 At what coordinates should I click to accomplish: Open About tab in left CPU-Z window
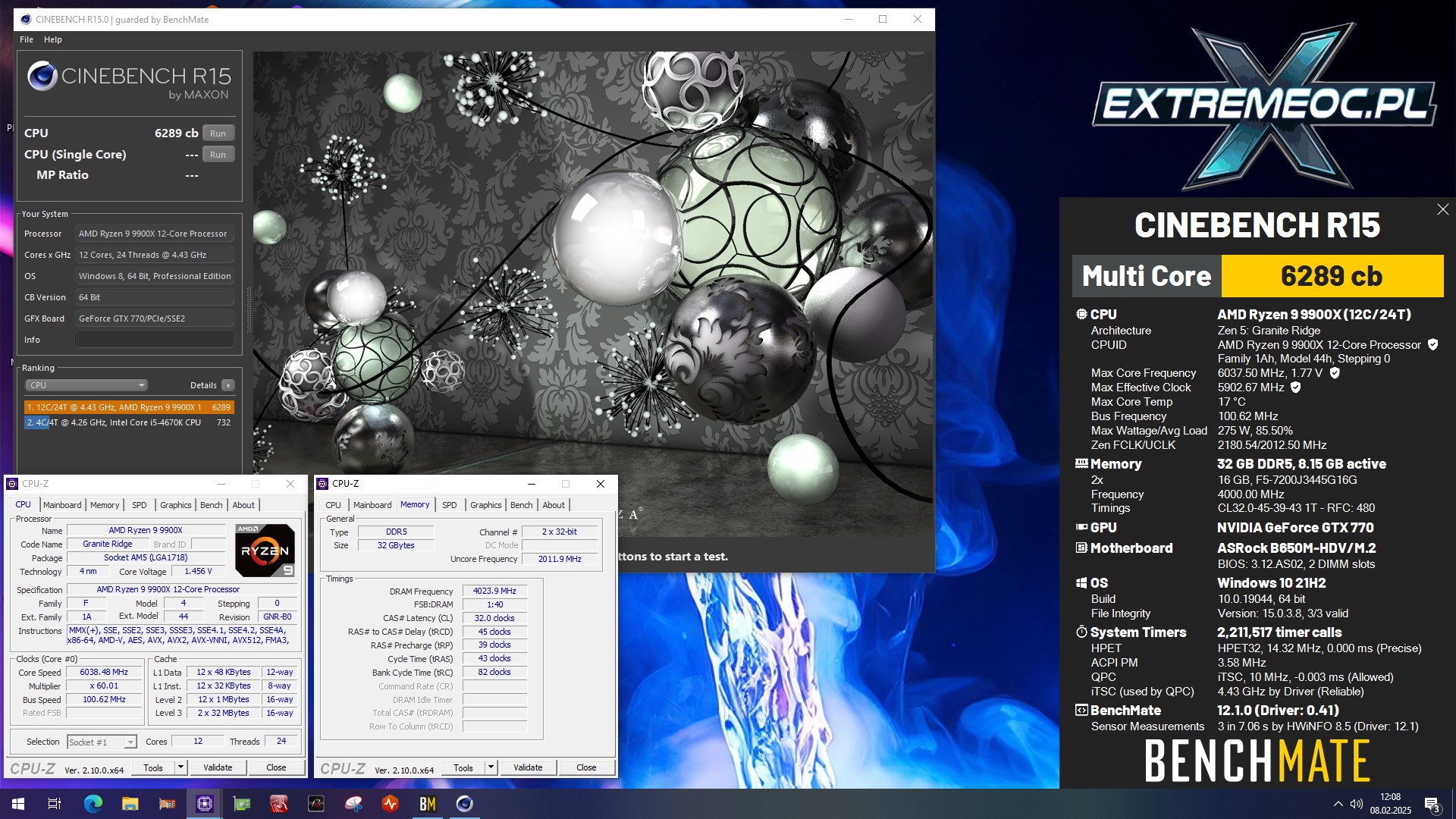(243, 505)
